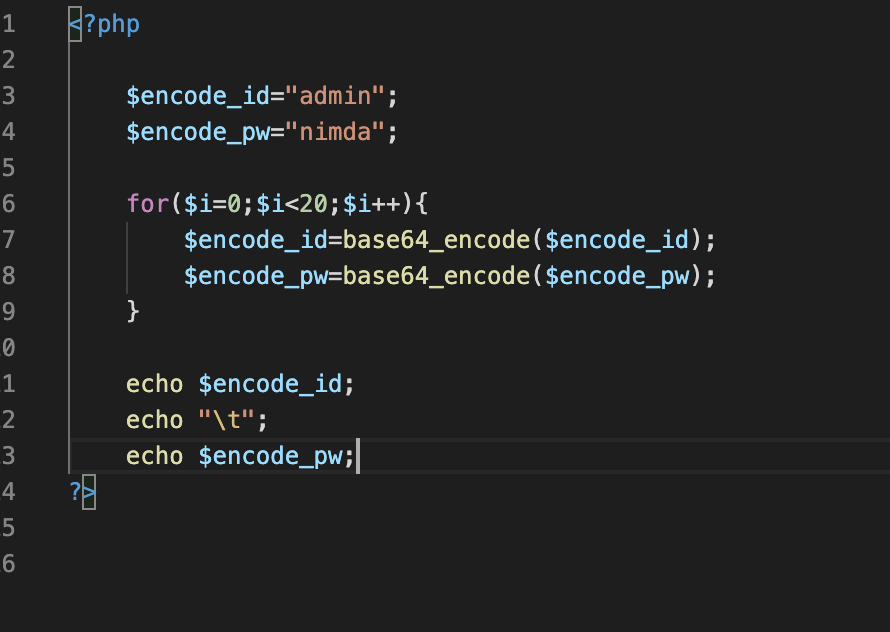Click the closing brace of the for loop
This screenshot has height=632, width=890.
click(133, 311)
